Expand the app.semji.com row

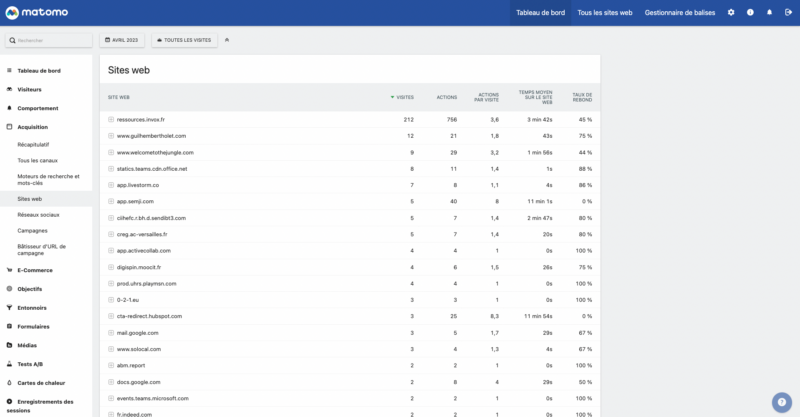(111, 201)
